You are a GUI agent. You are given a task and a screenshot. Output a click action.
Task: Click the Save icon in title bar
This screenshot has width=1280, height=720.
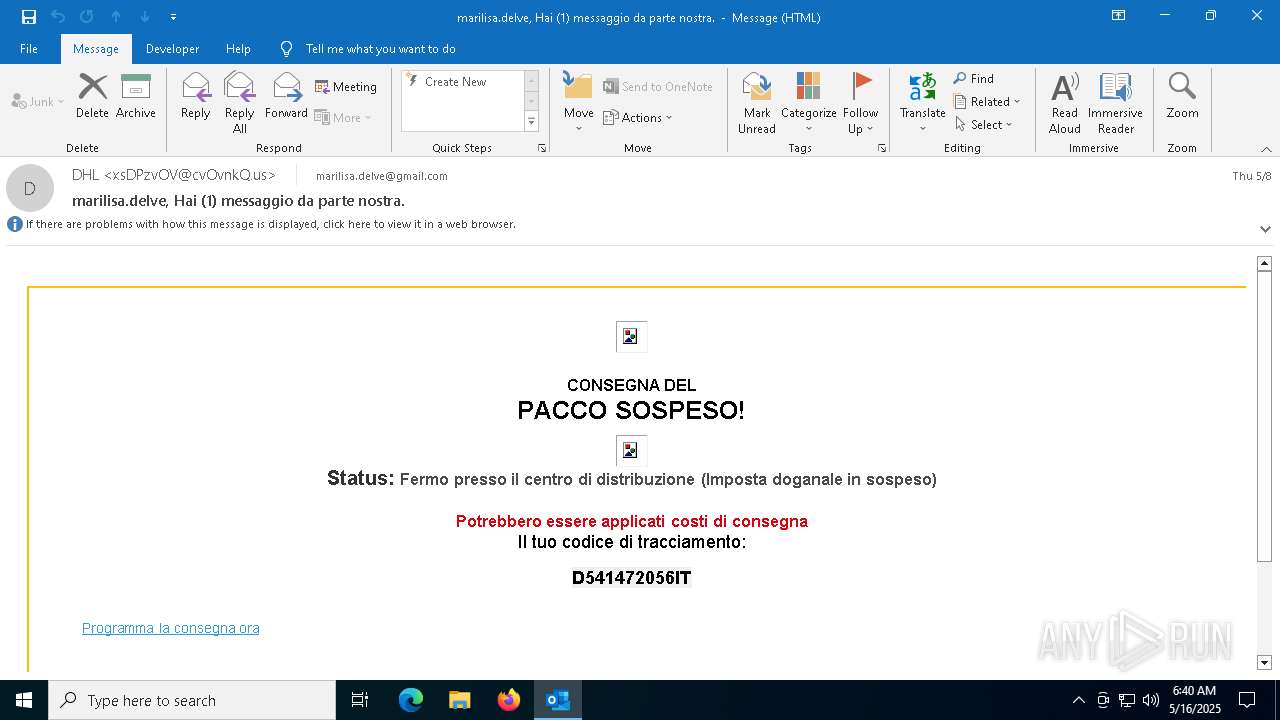(28, 17)
